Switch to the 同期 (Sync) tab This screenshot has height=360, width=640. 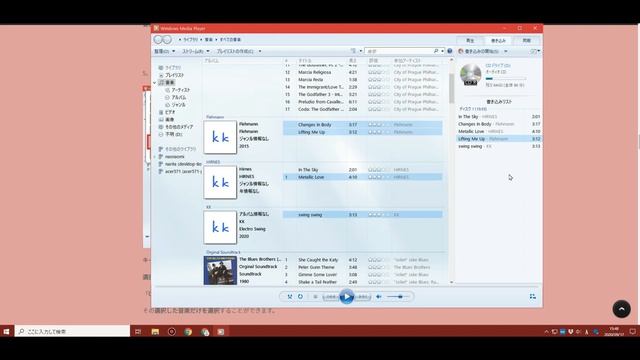click(527, 40)
